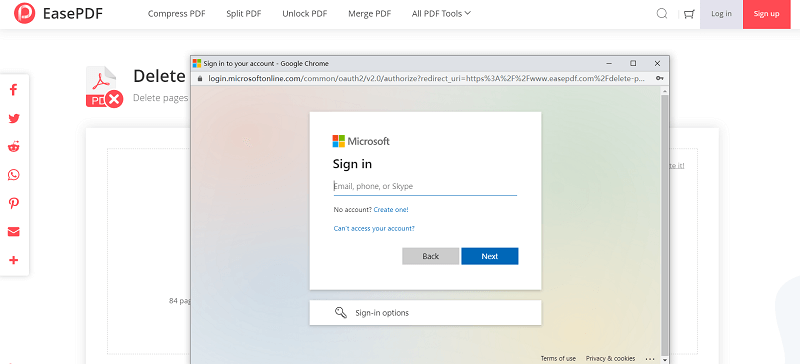Click the 'Sign in' heading

tap(352, 164)
